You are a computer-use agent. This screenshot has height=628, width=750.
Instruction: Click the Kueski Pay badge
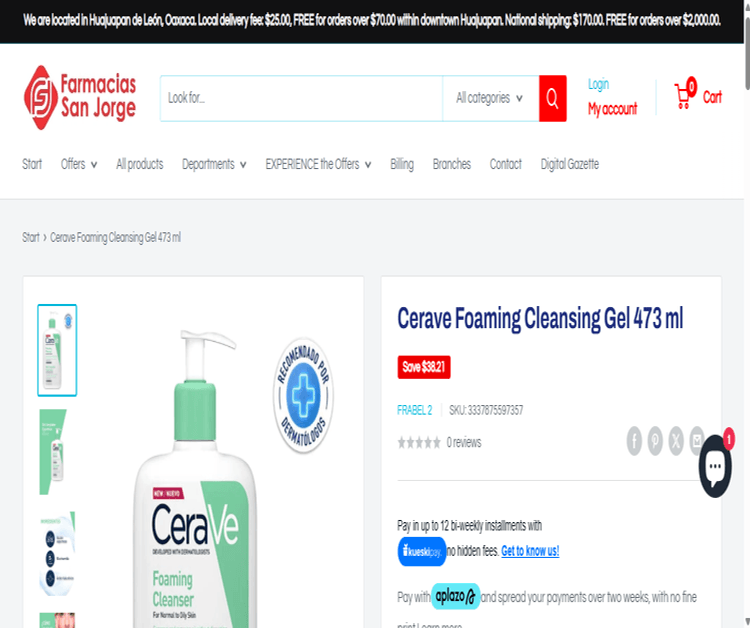[x=421, y=551]
